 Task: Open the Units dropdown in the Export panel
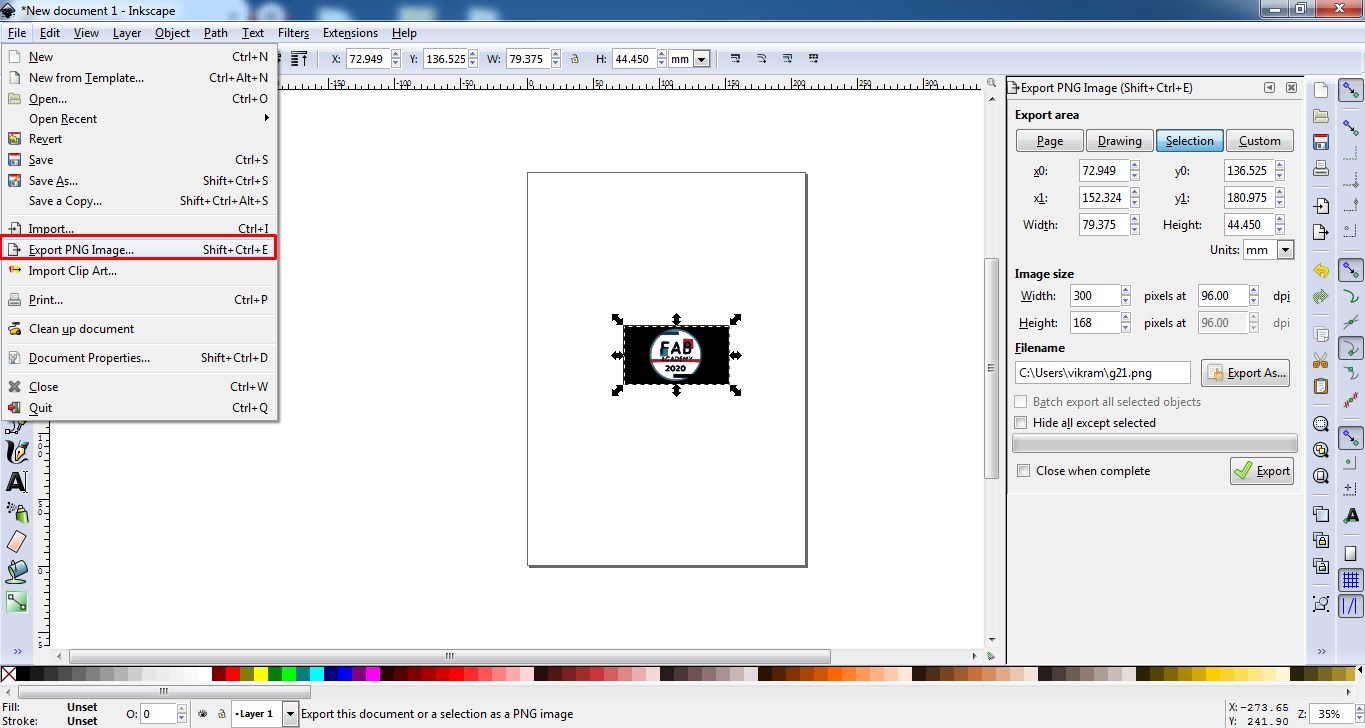tap(1285, 250)
